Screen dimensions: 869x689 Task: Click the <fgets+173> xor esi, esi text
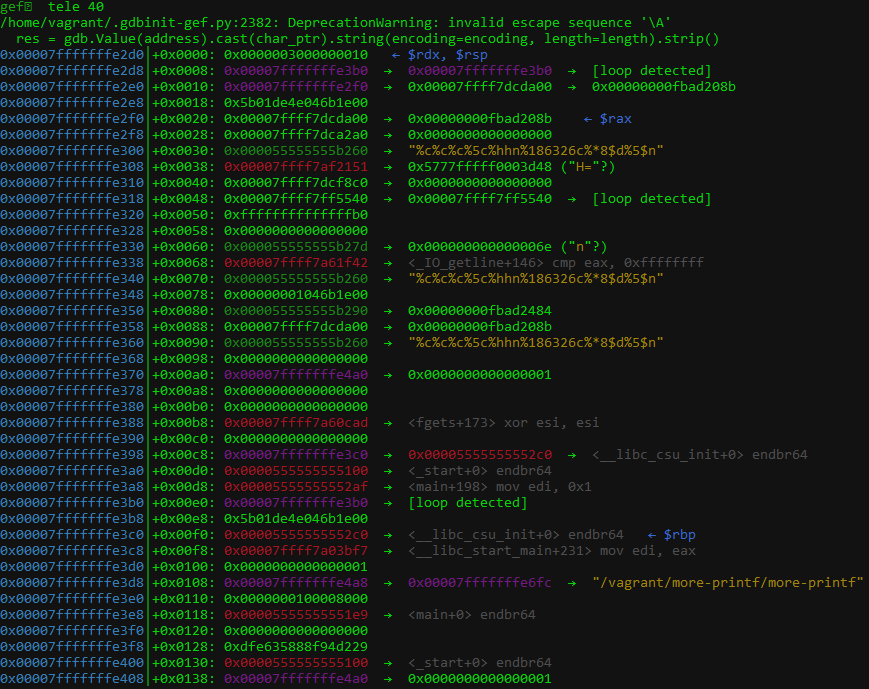coord(503,423)
